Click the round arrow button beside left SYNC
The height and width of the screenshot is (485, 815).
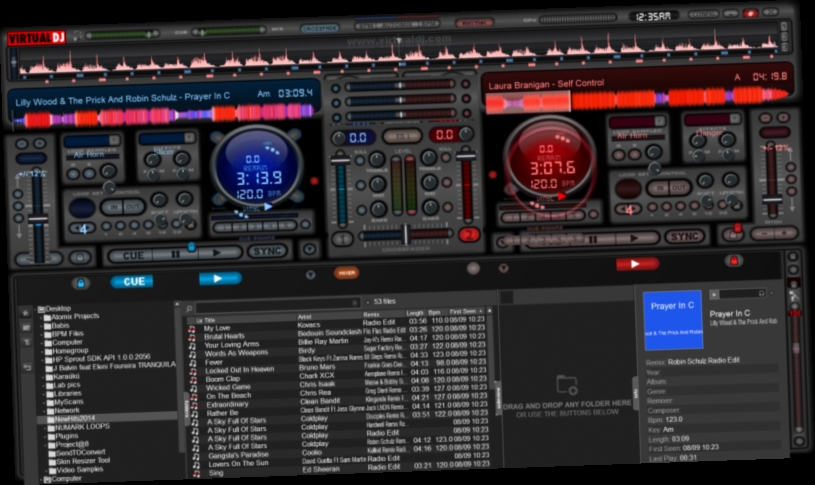tap(310, 250)
